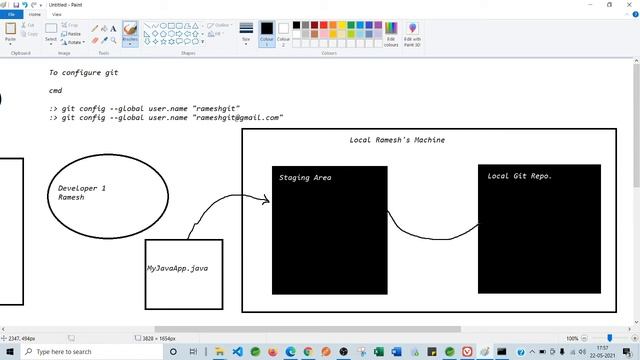The image size is (640, 360).
Task: Open Customize Quick Access Toolbar arrow
Action: (41, 5)
